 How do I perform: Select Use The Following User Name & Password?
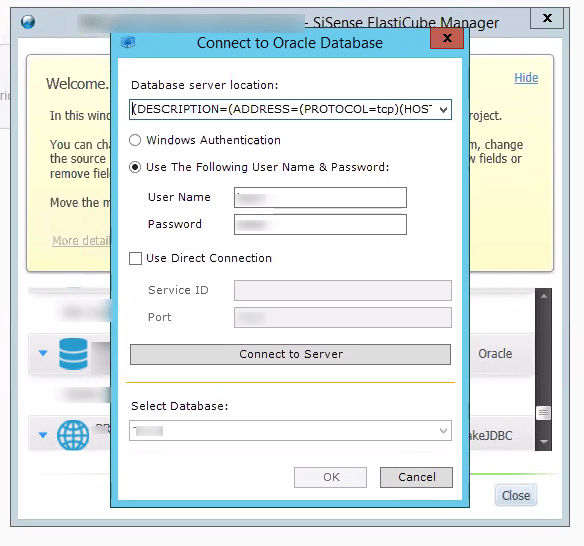135,167
